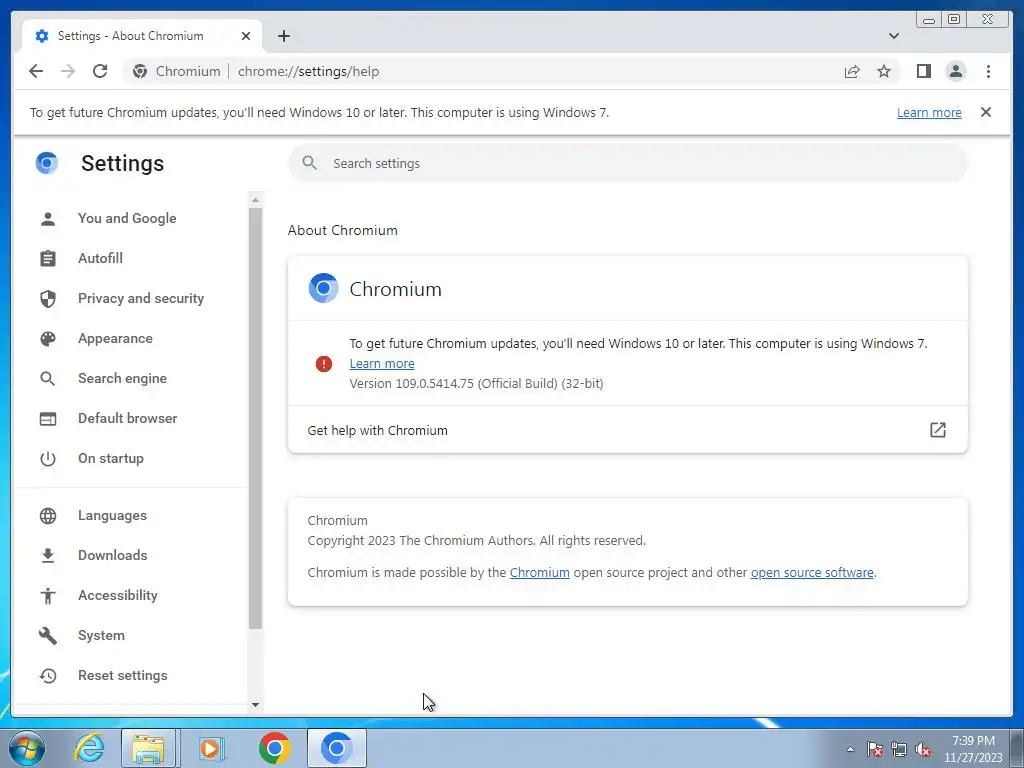Open Accessibility settings

click(x=118, y=595)
